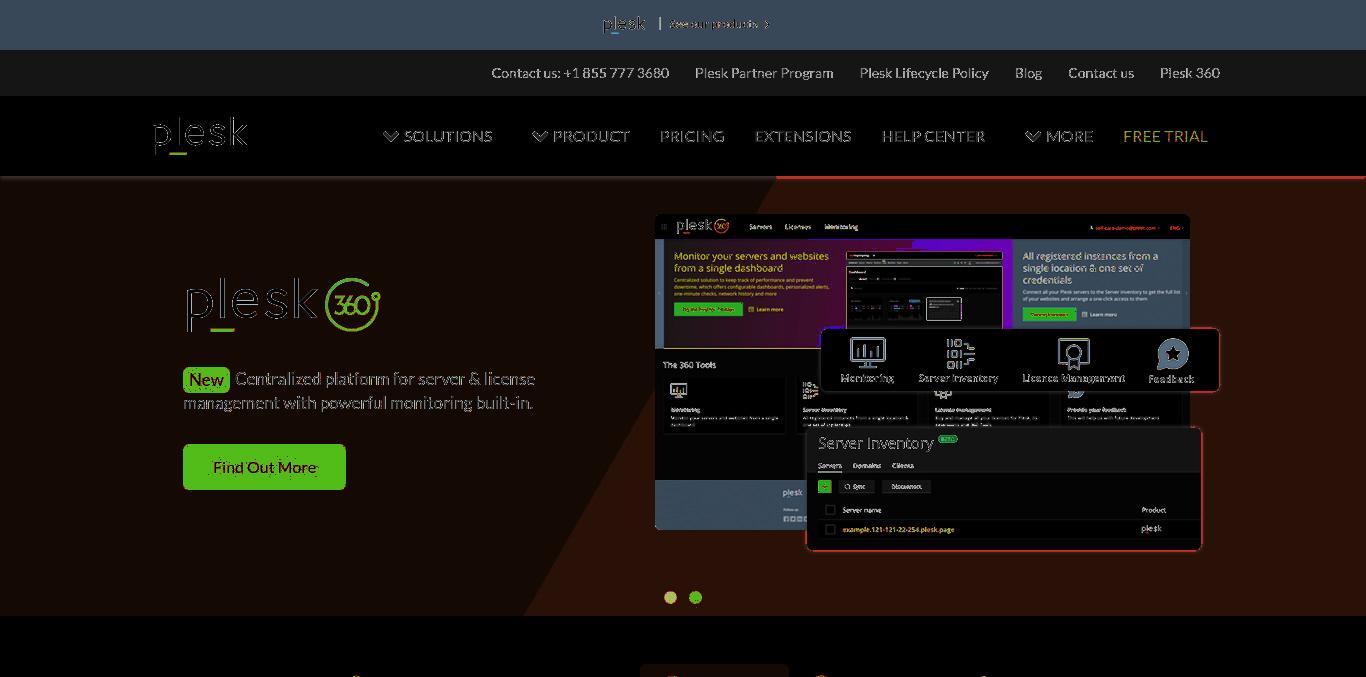Switch to the Clients tab in Server Inventory
Image resolution: width=1366 pixels, height=677 pixels.
(903, 466)
